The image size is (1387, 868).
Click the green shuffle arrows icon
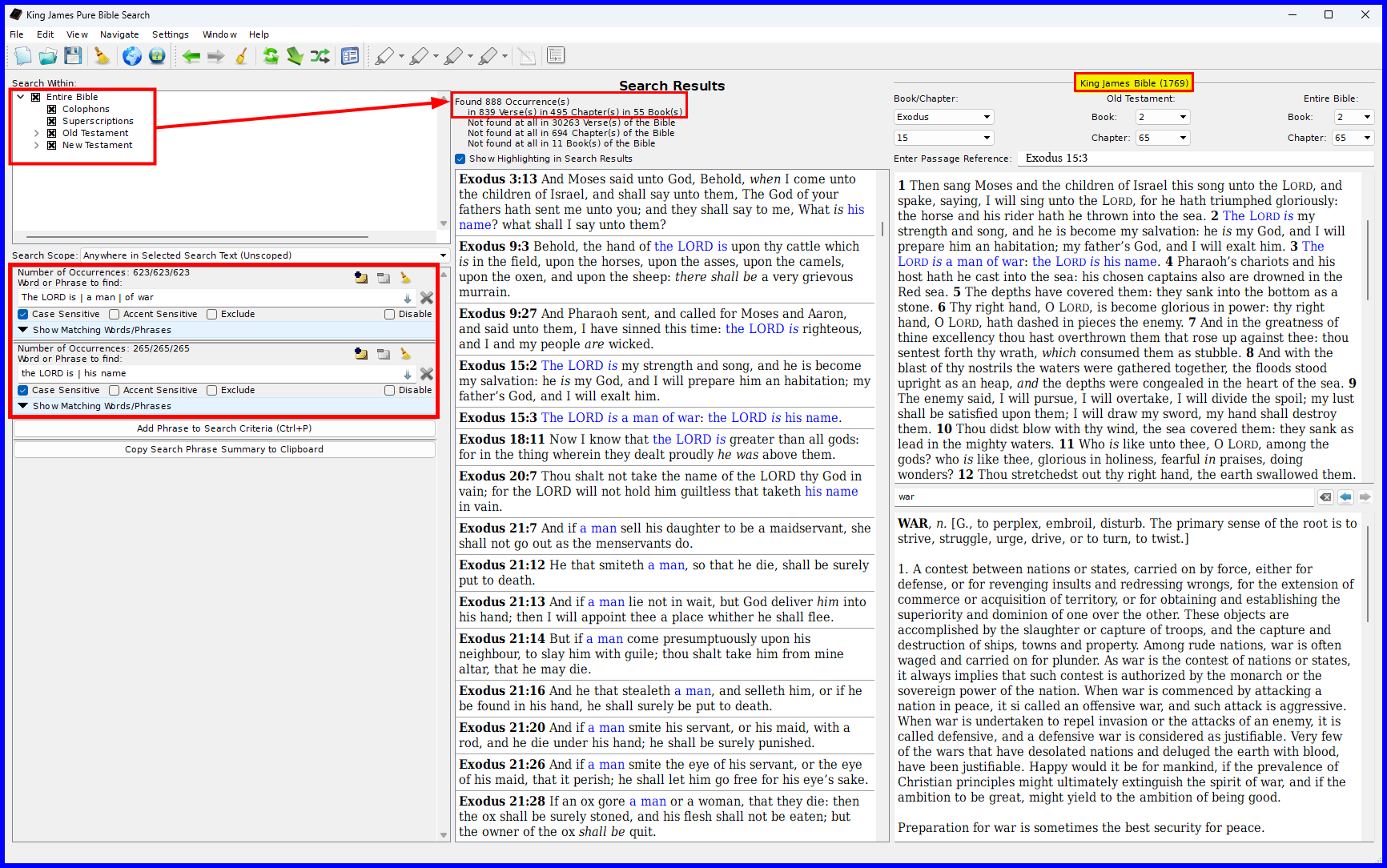(x=320, y=56)
